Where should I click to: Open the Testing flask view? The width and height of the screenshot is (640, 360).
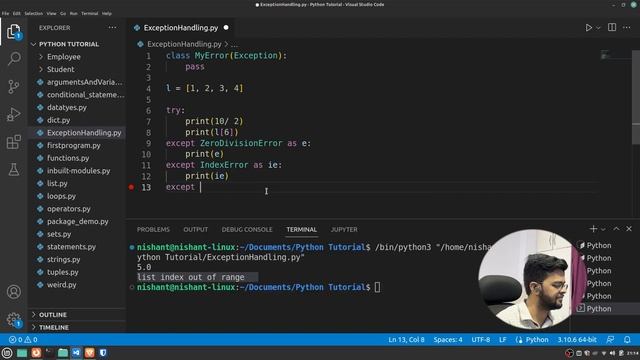pyautogui.click(x=13, y=169)
